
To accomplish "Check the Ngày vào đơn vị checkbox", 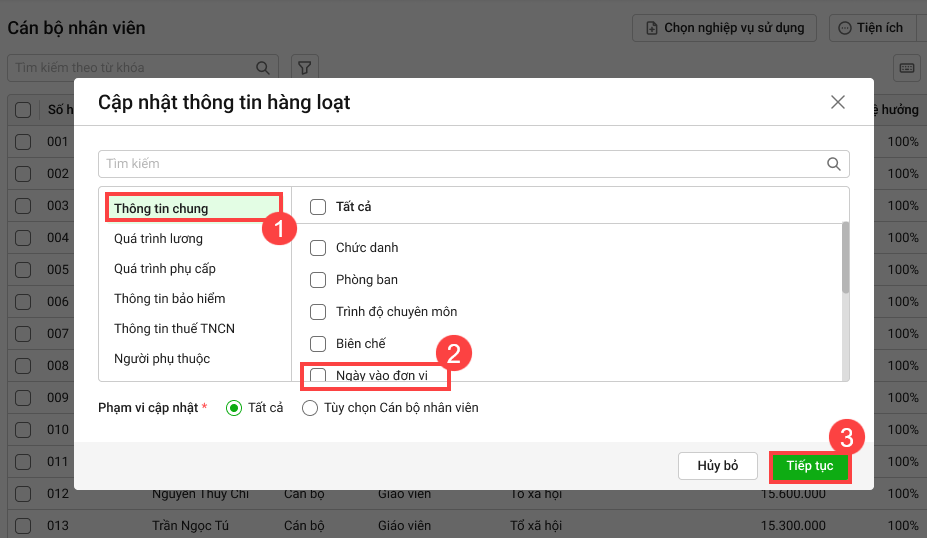I will 318,376.
